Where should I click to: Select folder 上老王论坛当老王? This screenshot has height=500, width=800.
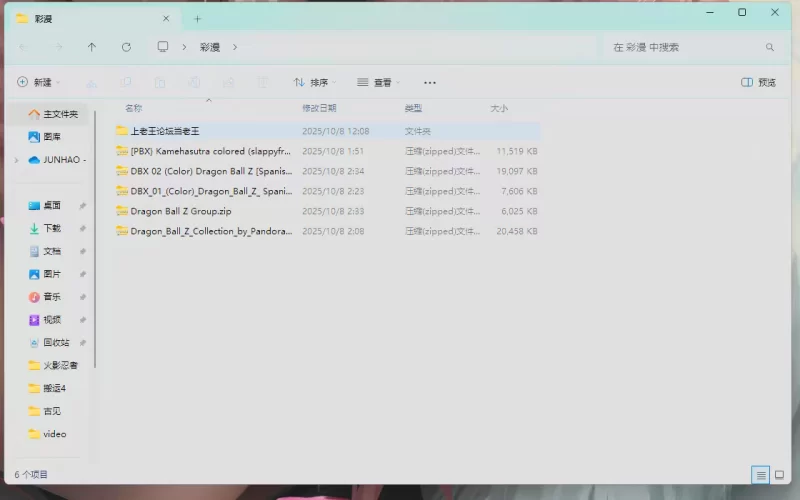coord(327,131)
